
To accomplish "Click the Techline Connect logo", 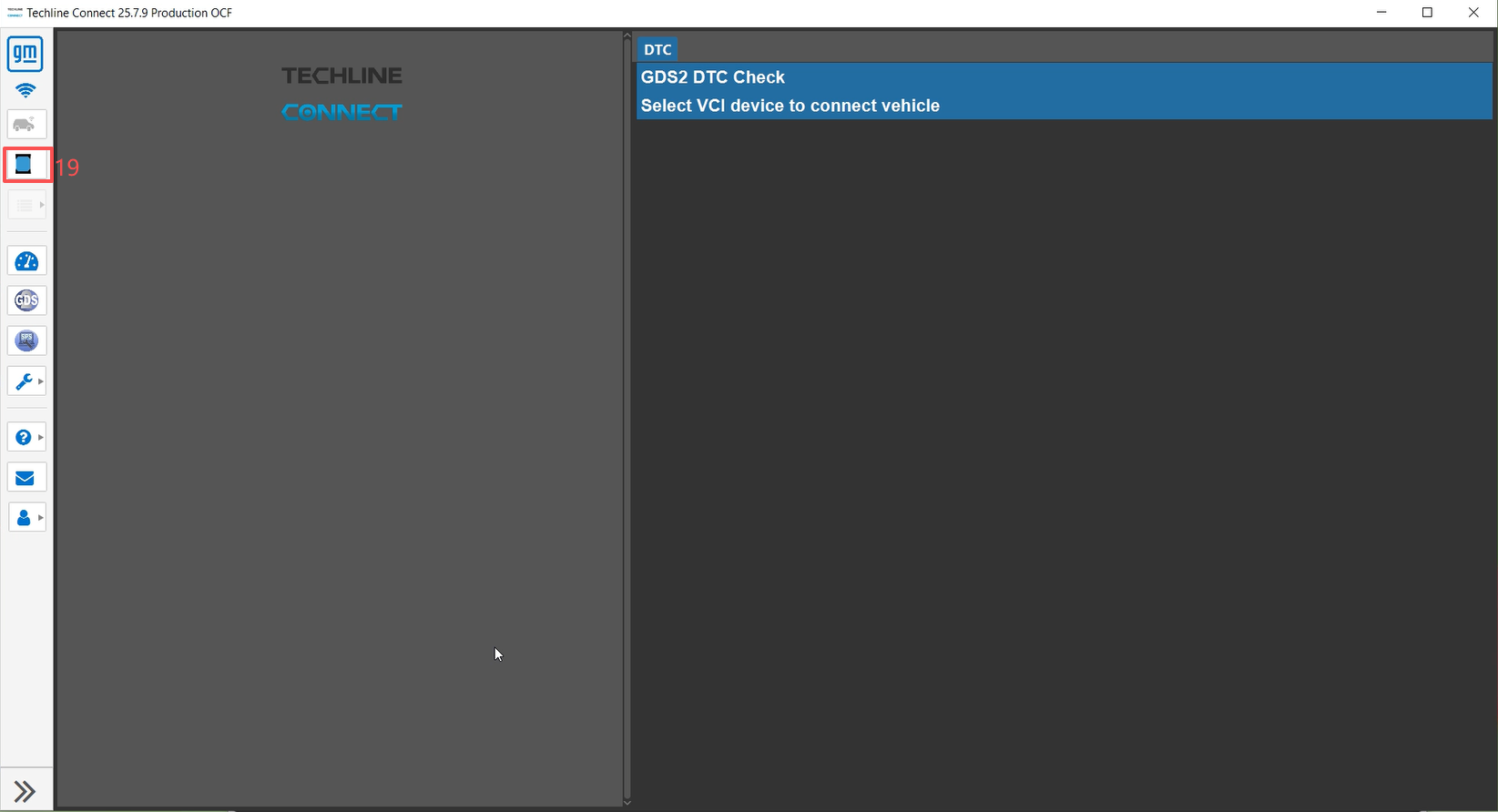I will click(x=341, y=93).
